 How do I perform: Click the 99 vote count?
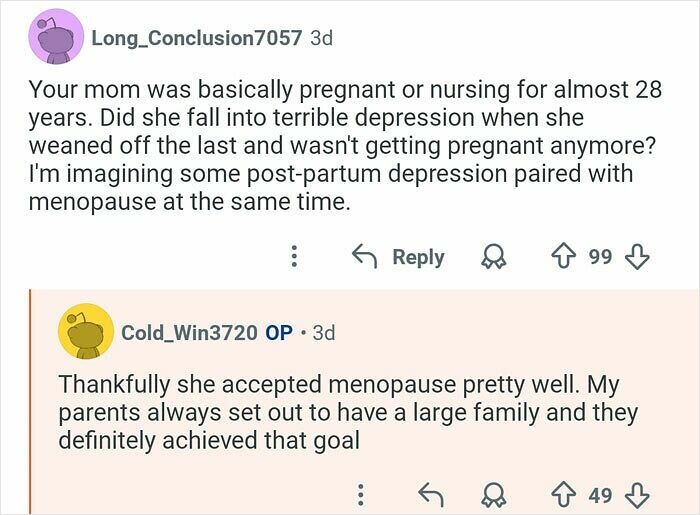click(600, 257)
